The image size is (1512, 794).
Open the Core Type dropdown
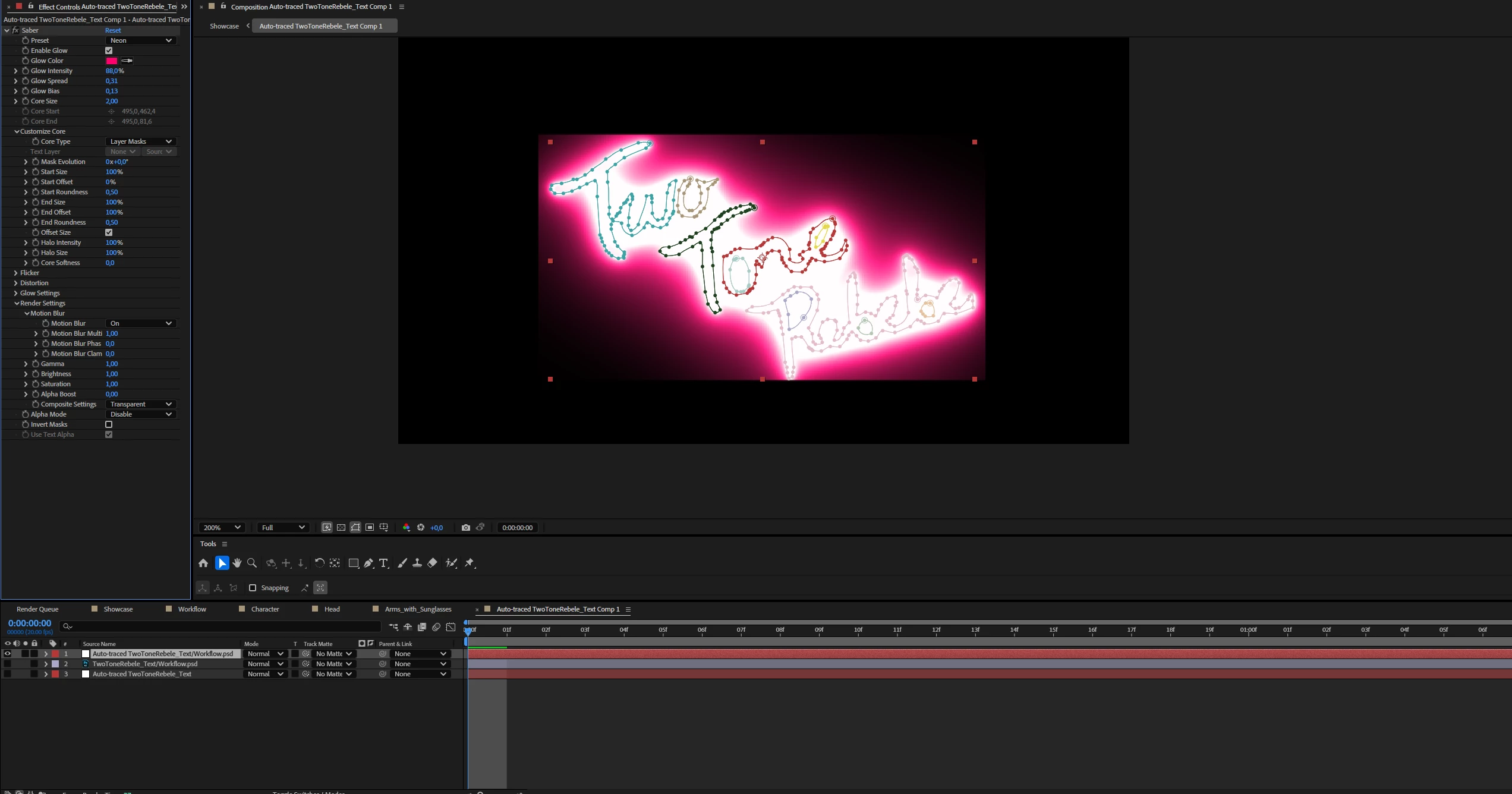[141, 141]
